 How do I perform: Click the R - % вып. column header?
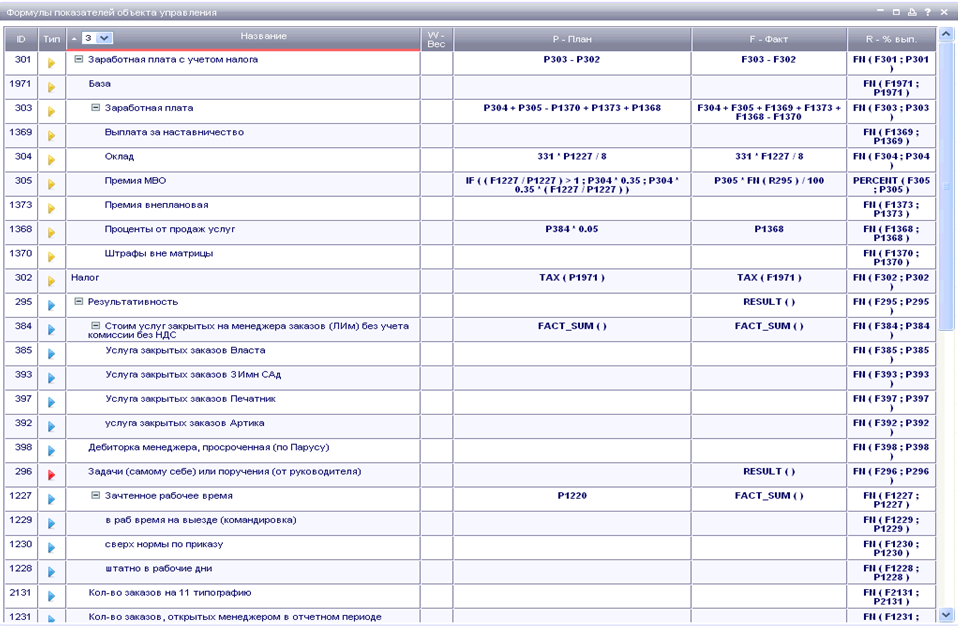891,39
